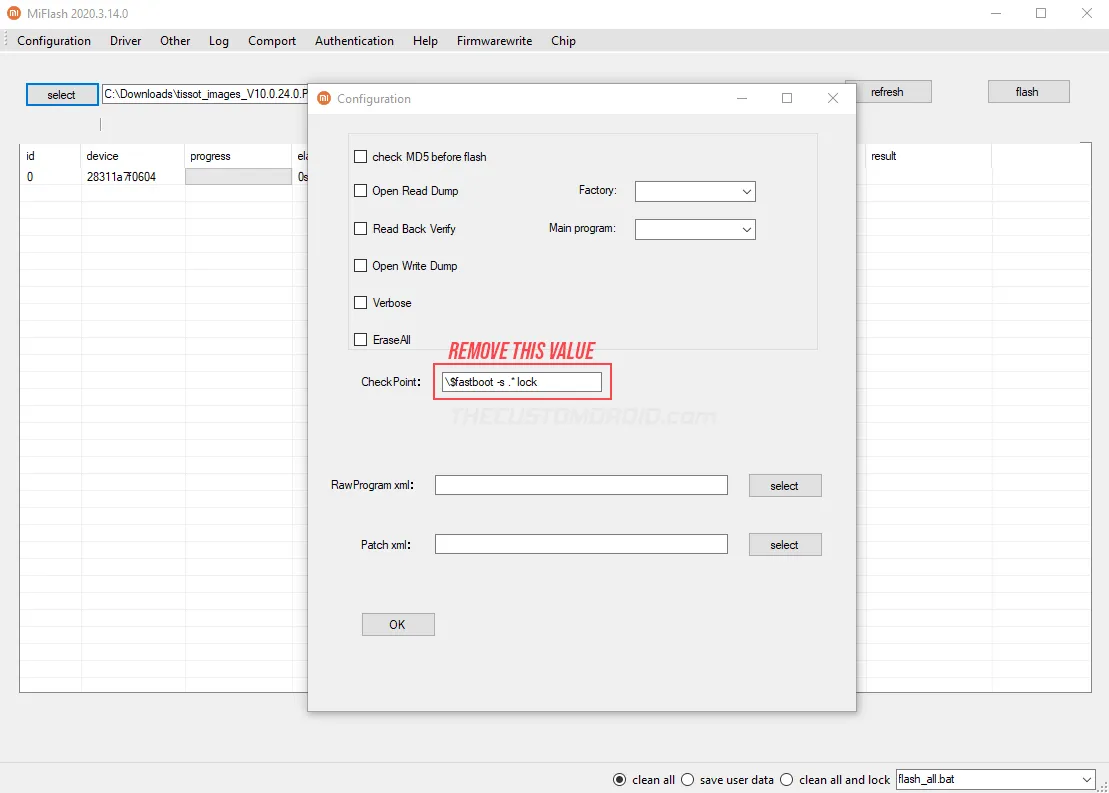Turn on Verbose logging
1109x793 pixels.
tap(361, 302)
